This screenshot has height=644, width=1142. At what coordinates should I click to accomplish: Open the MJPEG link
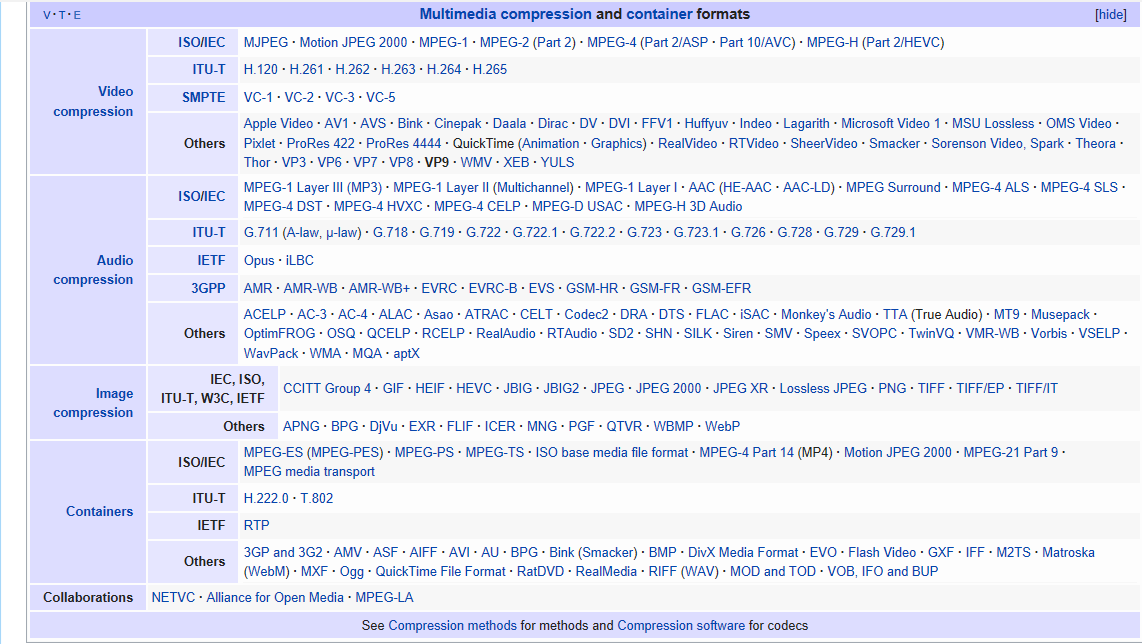[266, 42]
